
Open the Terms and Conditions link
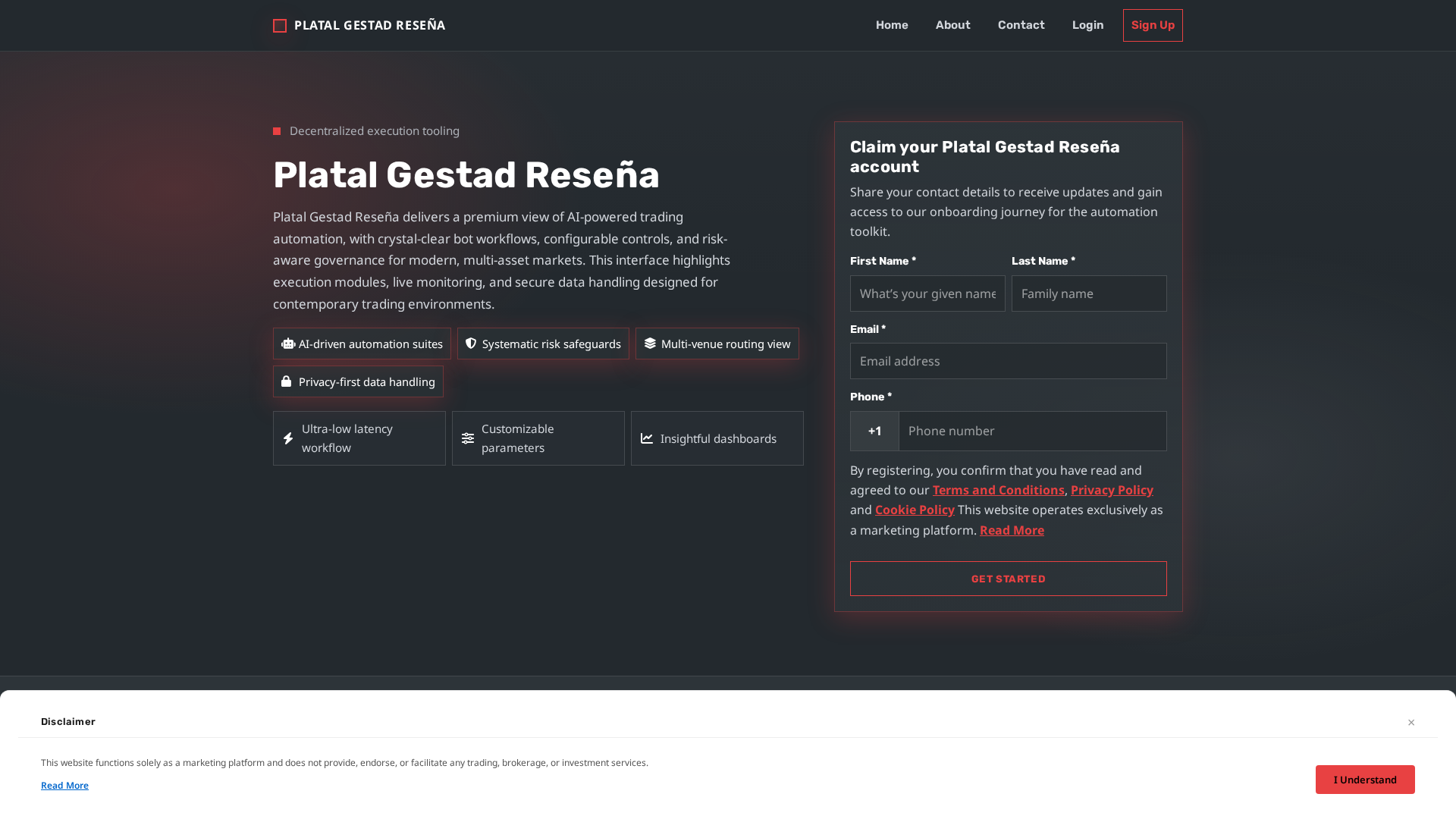click(998, 490)
